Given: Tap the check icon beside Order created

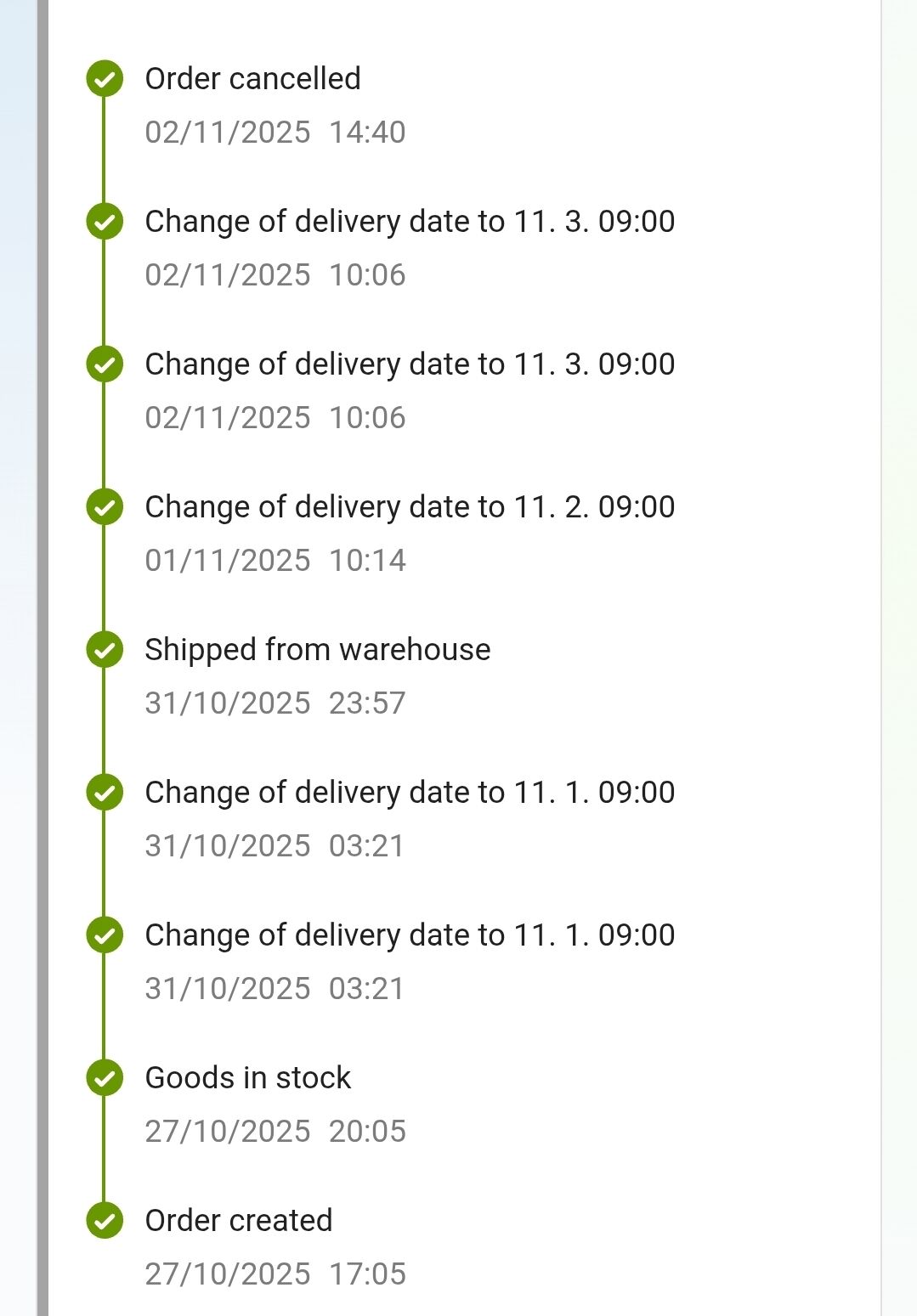Looking at the screenshot, I should [105, 1221].
